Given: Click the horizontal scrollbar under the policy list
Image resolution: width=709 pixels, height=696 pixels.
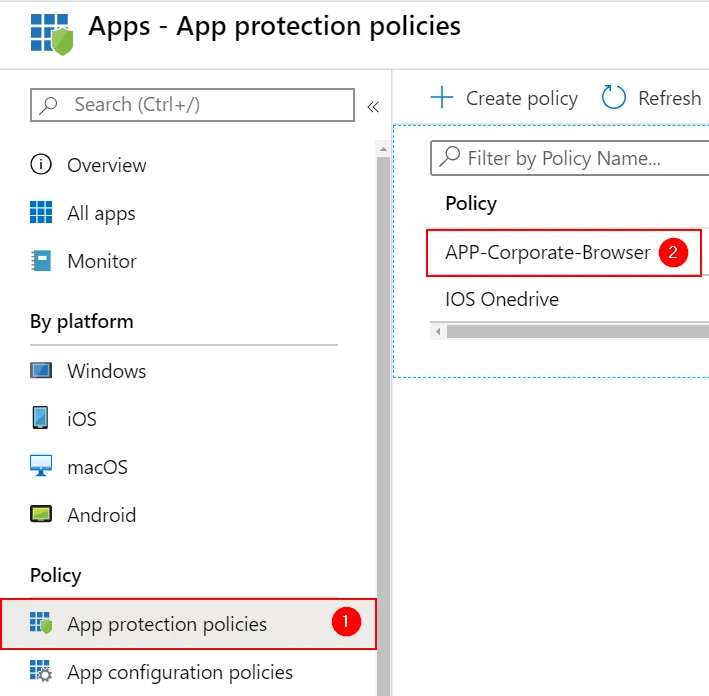Looking at the screenshot, I should pyautogui.click(x=578, y=331).
